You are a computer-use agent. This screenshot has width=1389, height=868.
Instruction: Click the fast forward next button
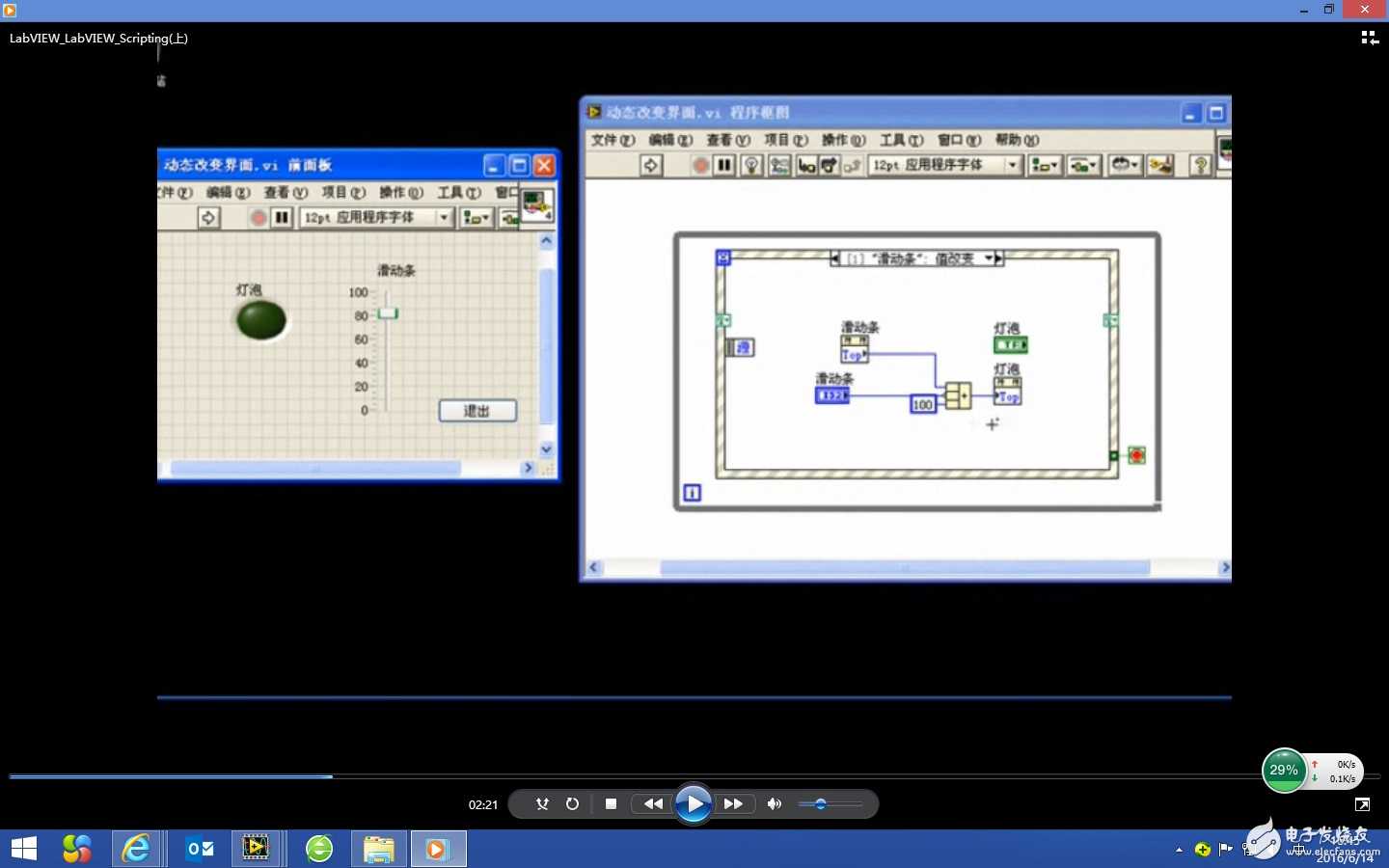click(x=733, y=803)
